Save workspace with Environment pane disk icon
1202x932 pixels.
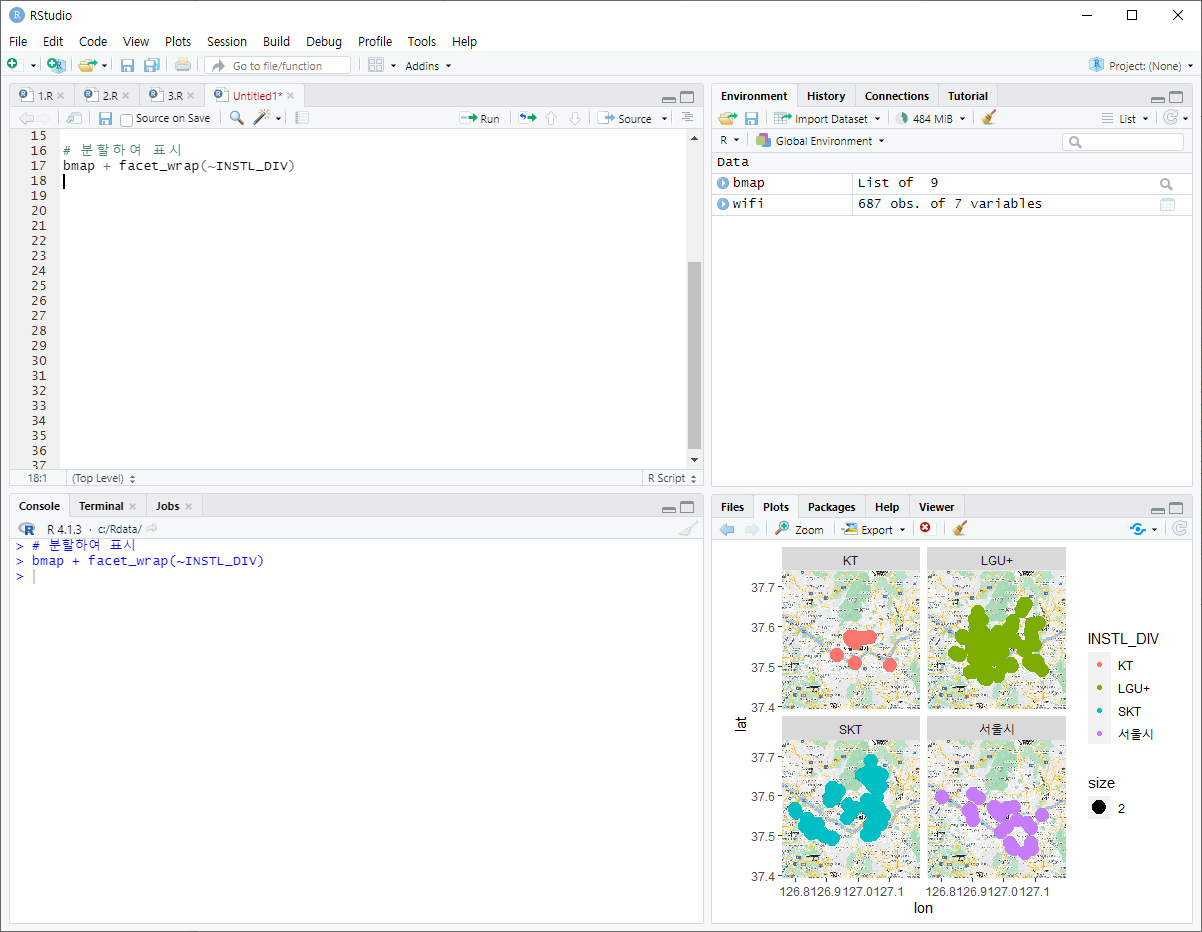(751, 118)
